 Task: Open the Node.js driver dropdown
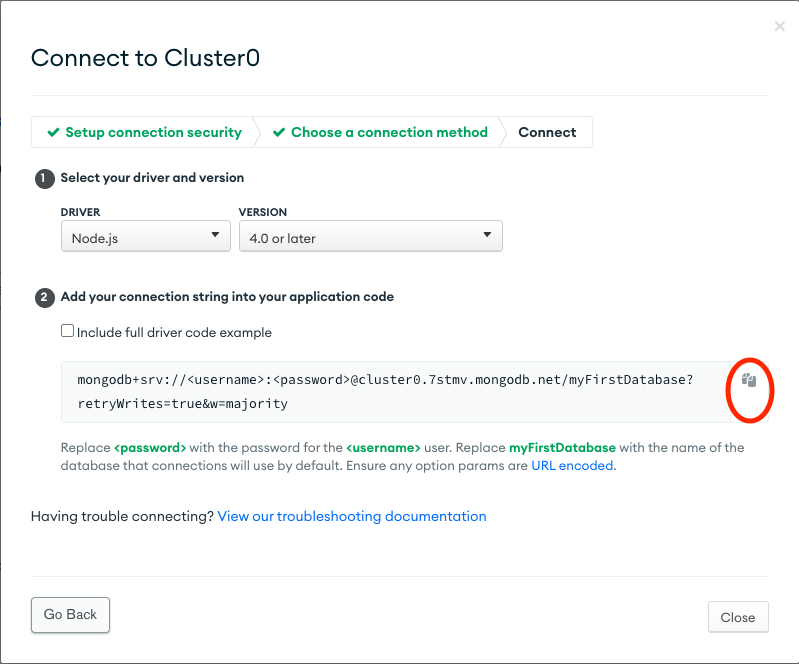click(146, 236)
